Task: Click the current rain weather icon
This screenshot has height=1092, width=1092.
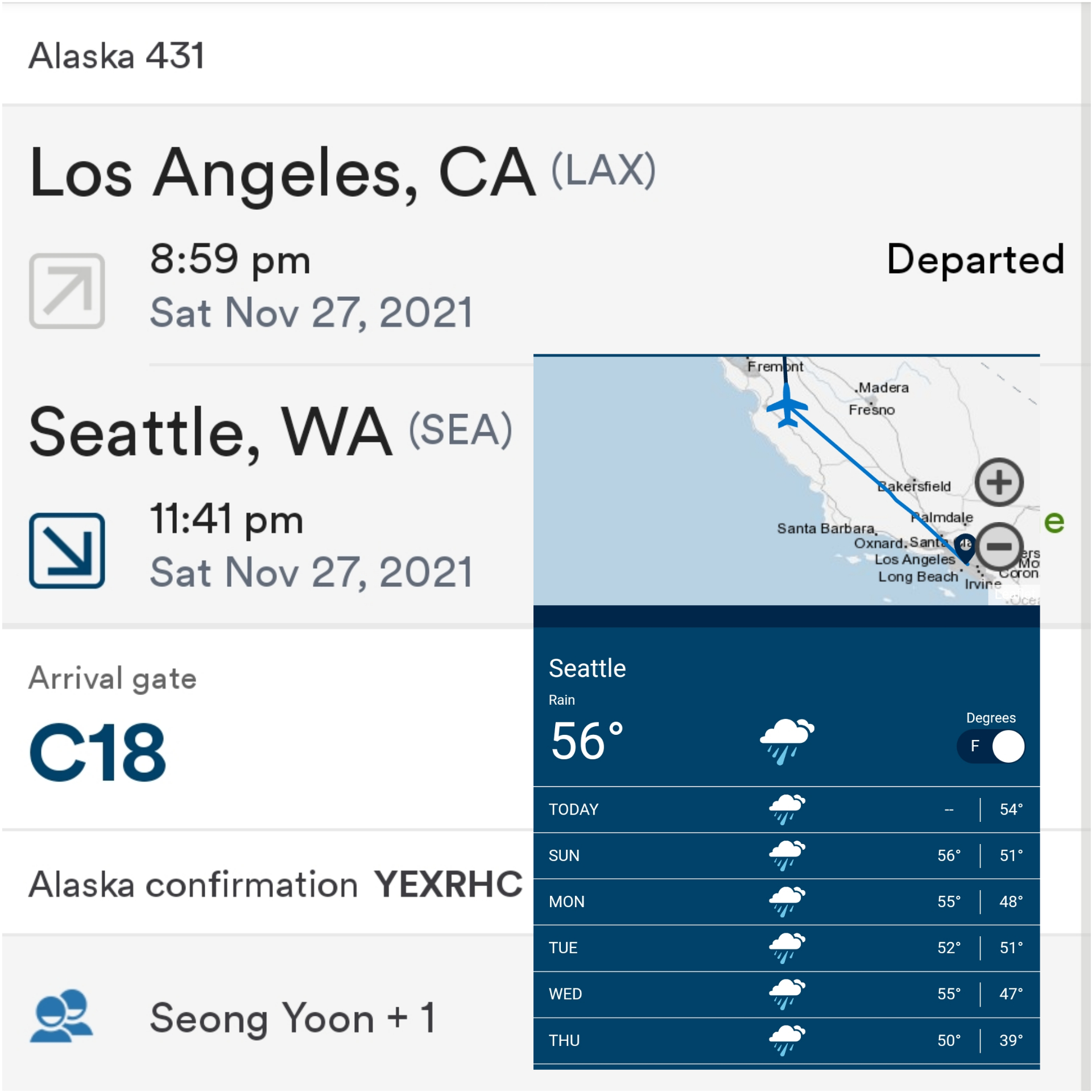Action: 787,739
